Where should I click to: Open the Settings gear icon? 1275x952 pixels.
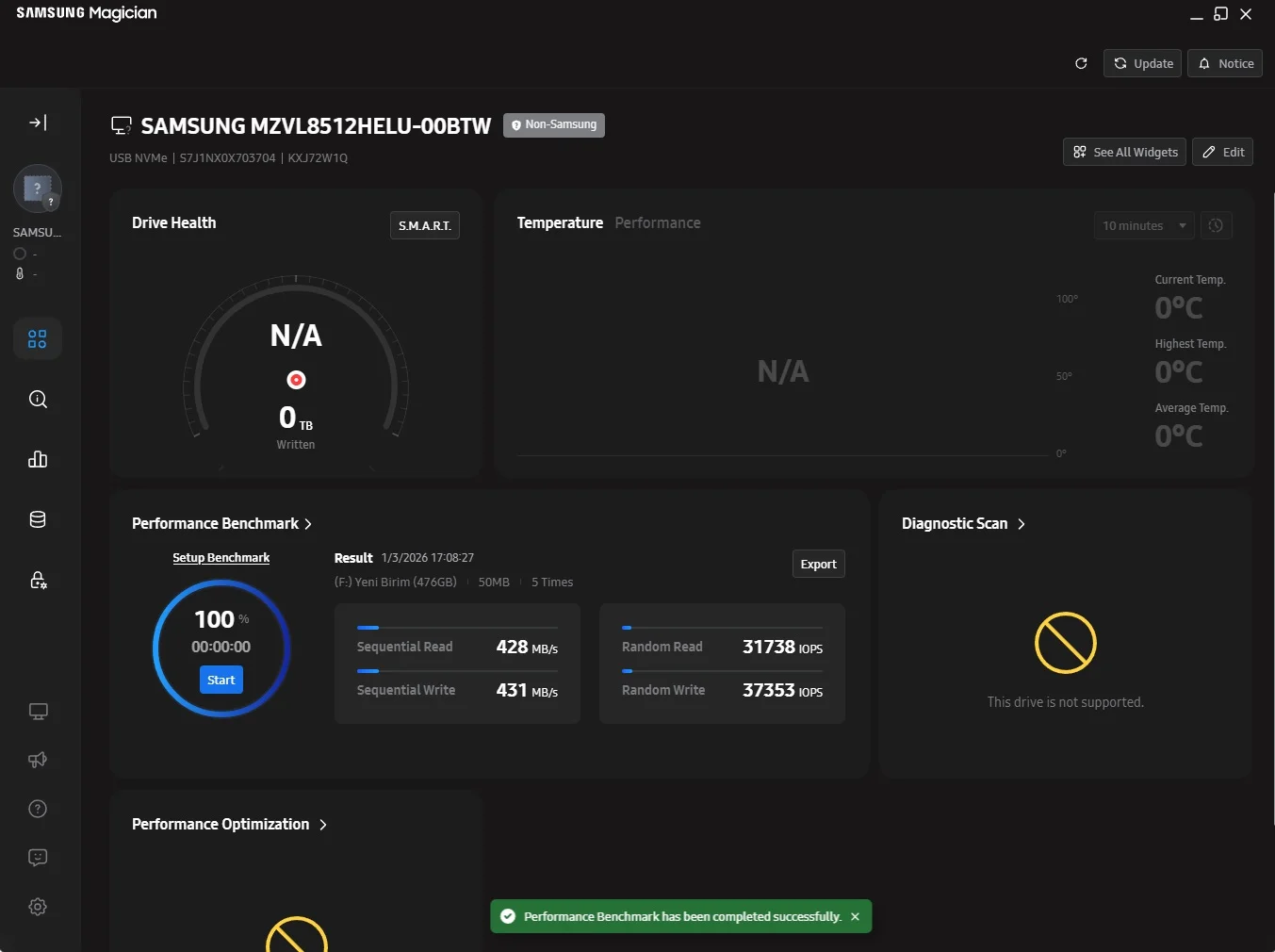click(38, 907)
